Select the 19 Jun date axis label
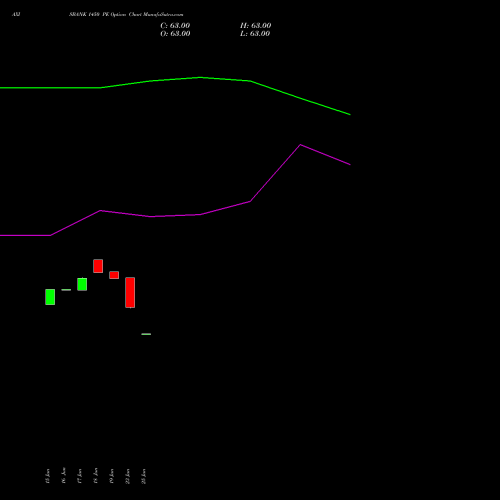 click(x=112, y=476)
